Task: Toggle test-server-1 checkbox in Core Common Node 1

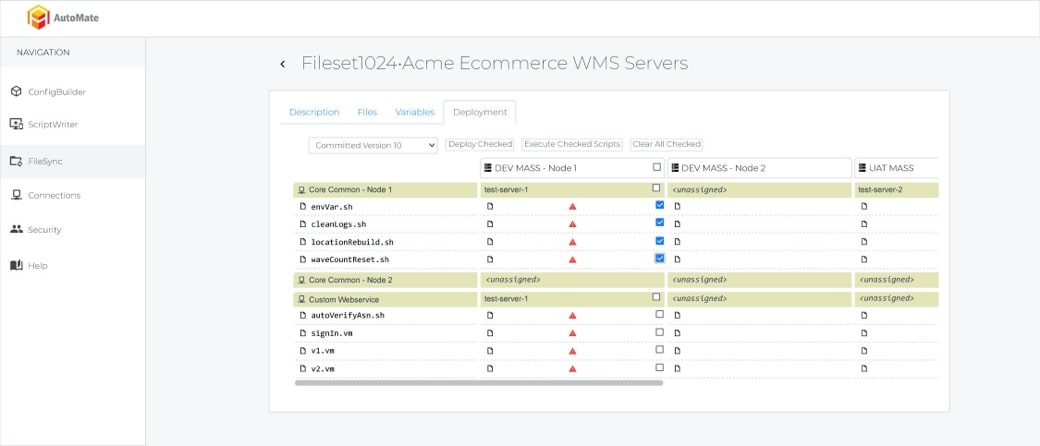Action: pos(657,188)
